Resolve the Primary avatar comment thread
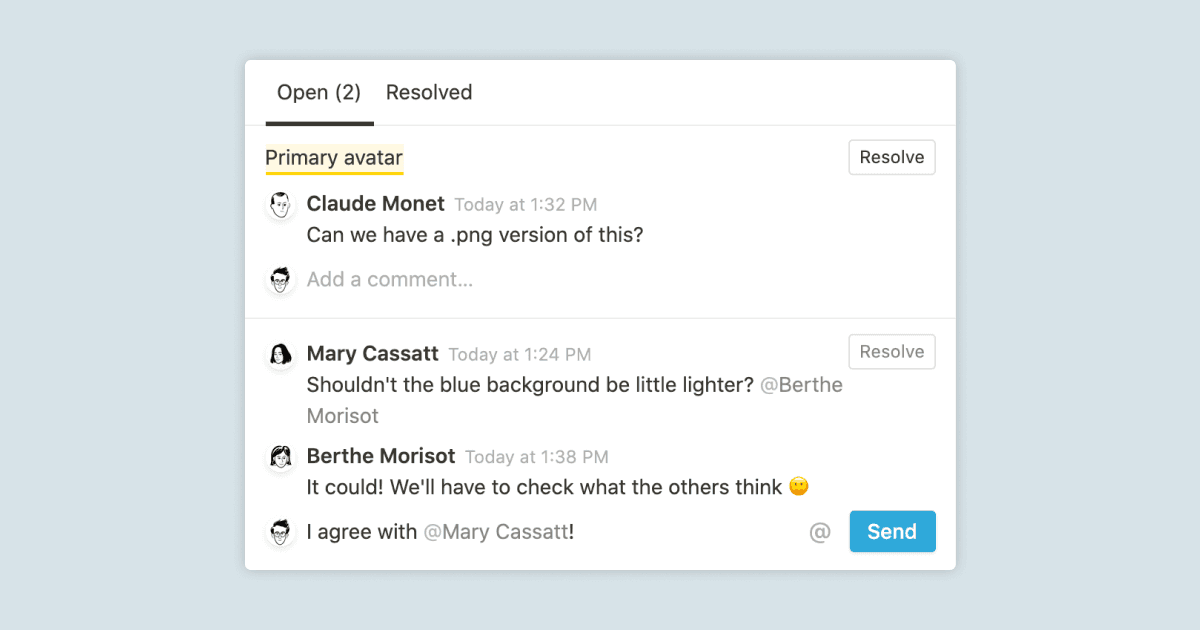This screenshot has width=1200, height=630. 892,158
